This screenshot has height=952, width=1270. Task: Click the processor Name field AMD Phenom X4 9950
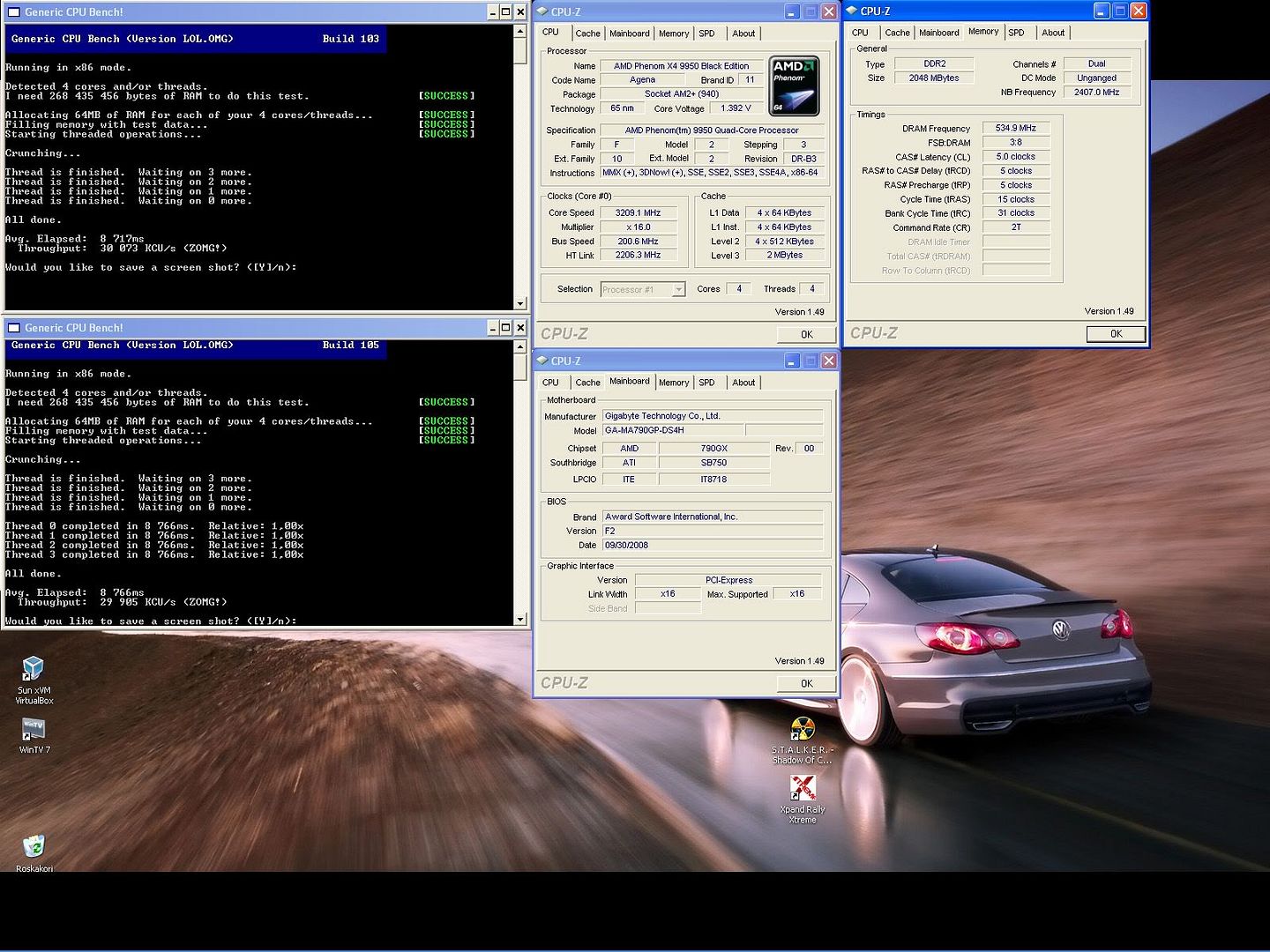click(681, 66)
